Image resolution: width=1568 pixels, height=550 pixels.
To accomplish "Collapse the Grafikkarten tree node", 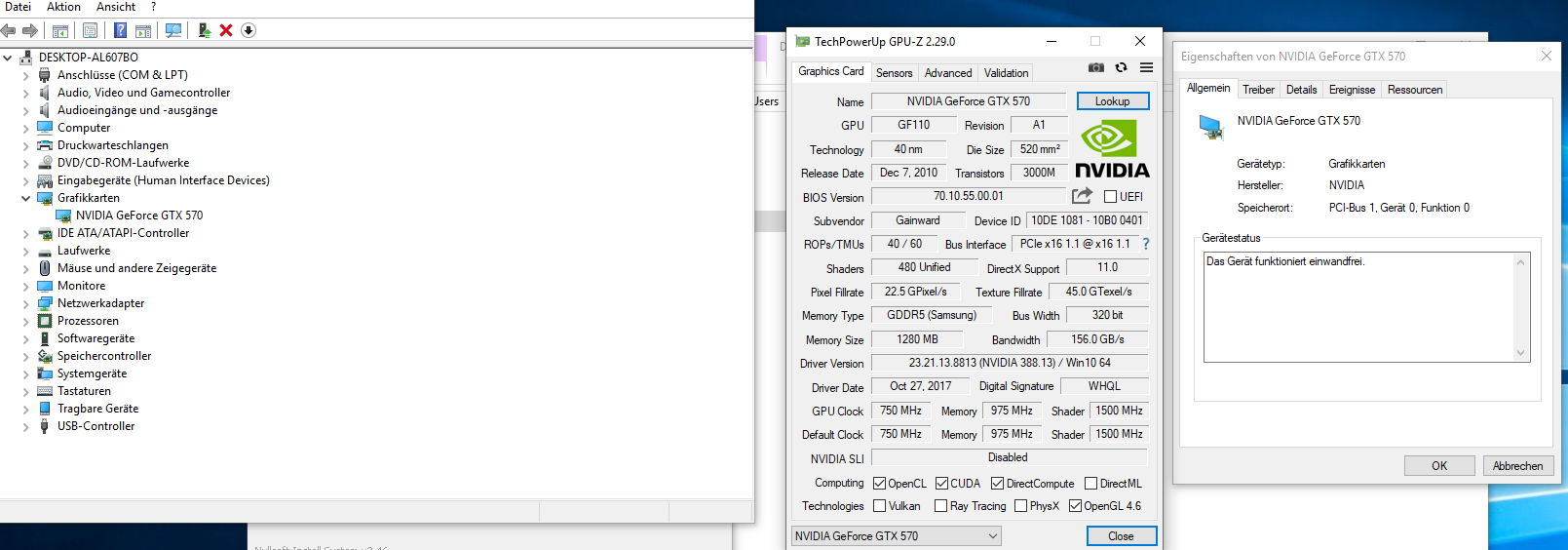I will [26, 198].
